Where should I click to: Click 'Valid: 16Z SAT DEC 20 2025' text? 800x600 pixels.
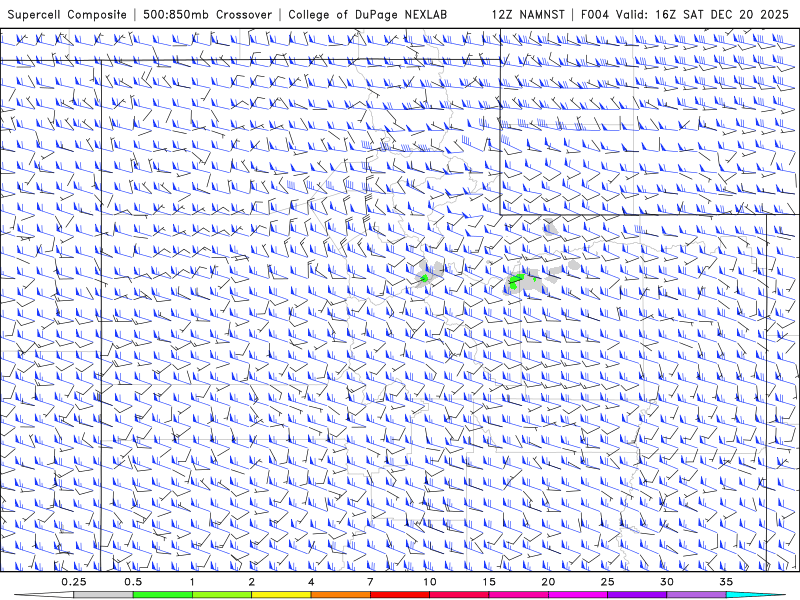point(702,14)
